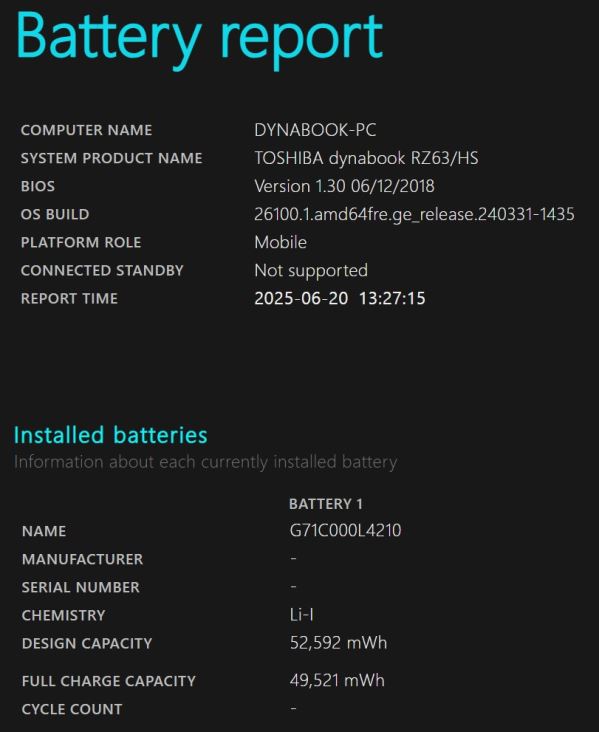Select the DYNABOOK-PC computer name value
This screenshot has height=732, width=599.
coord(315,130)
